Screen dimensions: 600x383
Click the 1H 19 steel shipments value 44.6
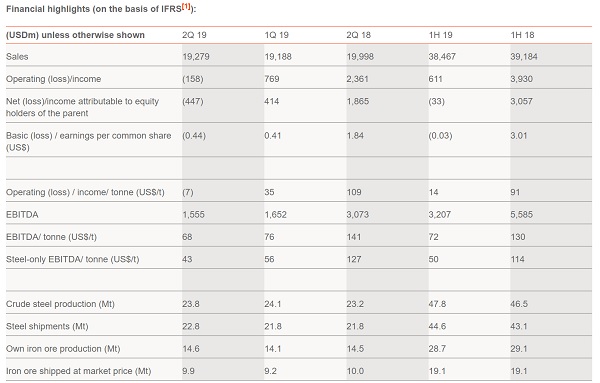pyautogui.click(x=437, y=326)
